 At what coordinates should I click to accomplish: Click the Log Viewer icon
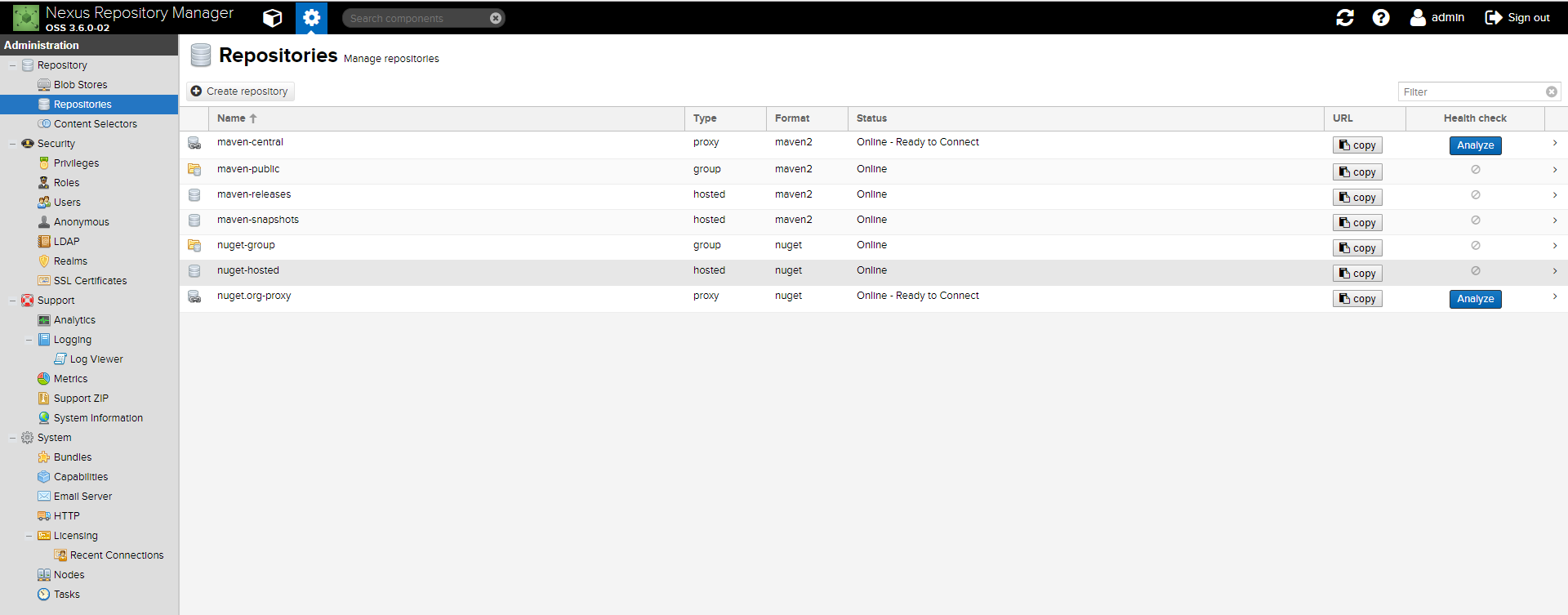pos(60,359)
